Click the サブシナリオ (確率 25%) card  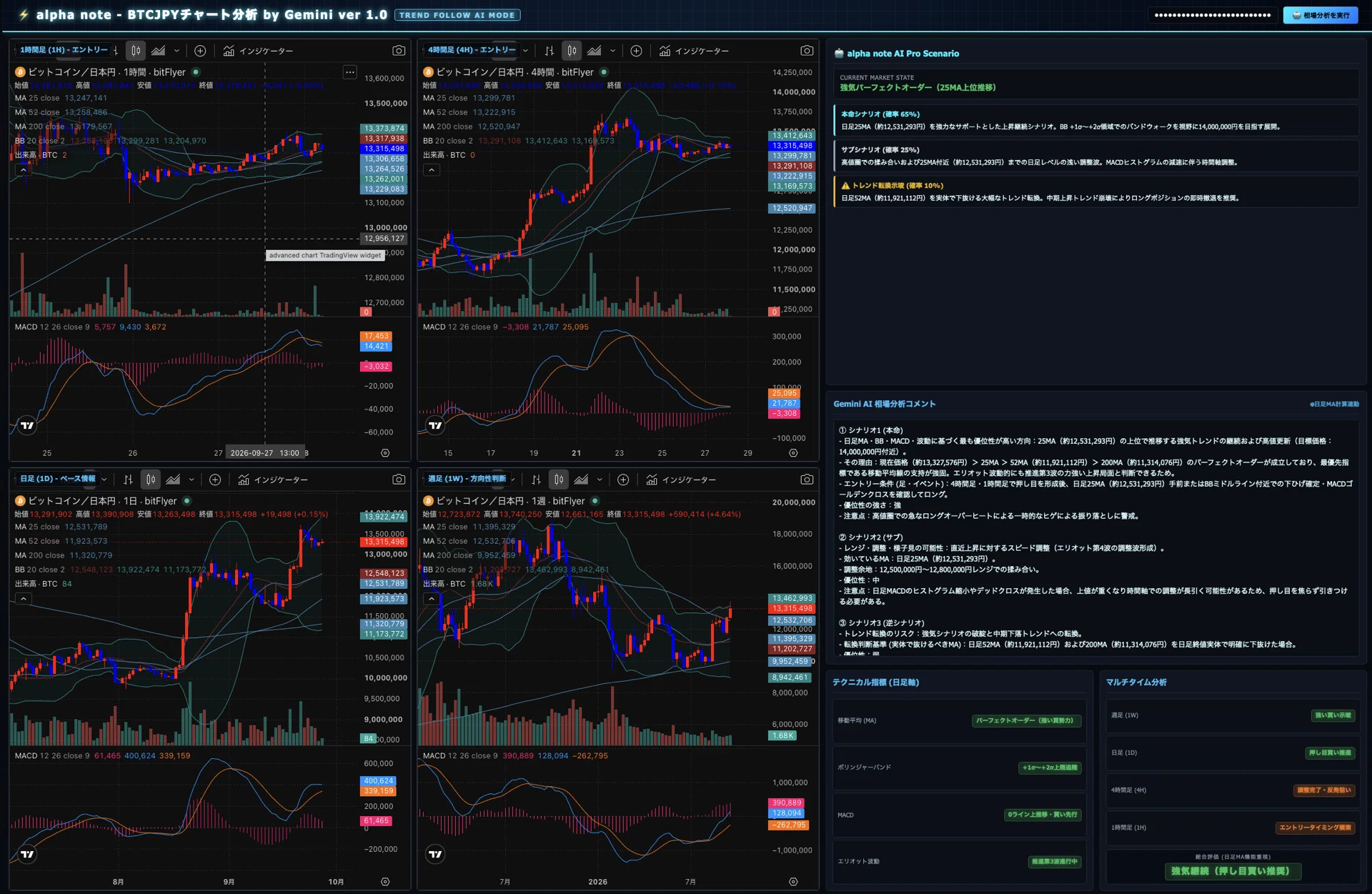click(1096, 156)
